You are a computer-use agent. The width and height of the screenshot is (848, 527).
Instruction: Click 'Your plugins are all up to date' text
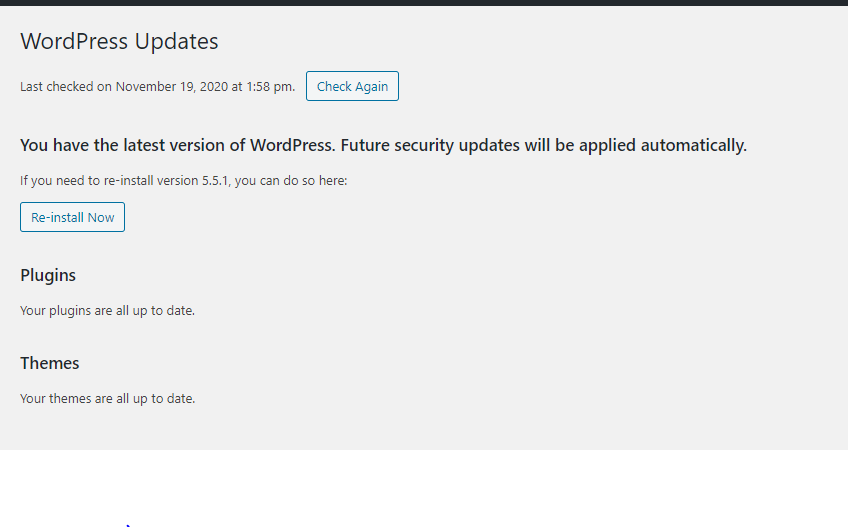click(x=107, y=311)
